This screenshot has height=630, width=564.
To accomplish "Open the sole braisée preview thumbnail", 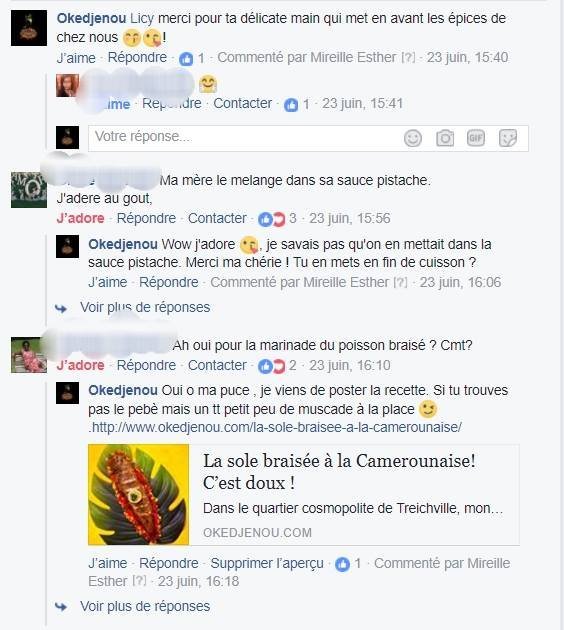I will 139,494.
